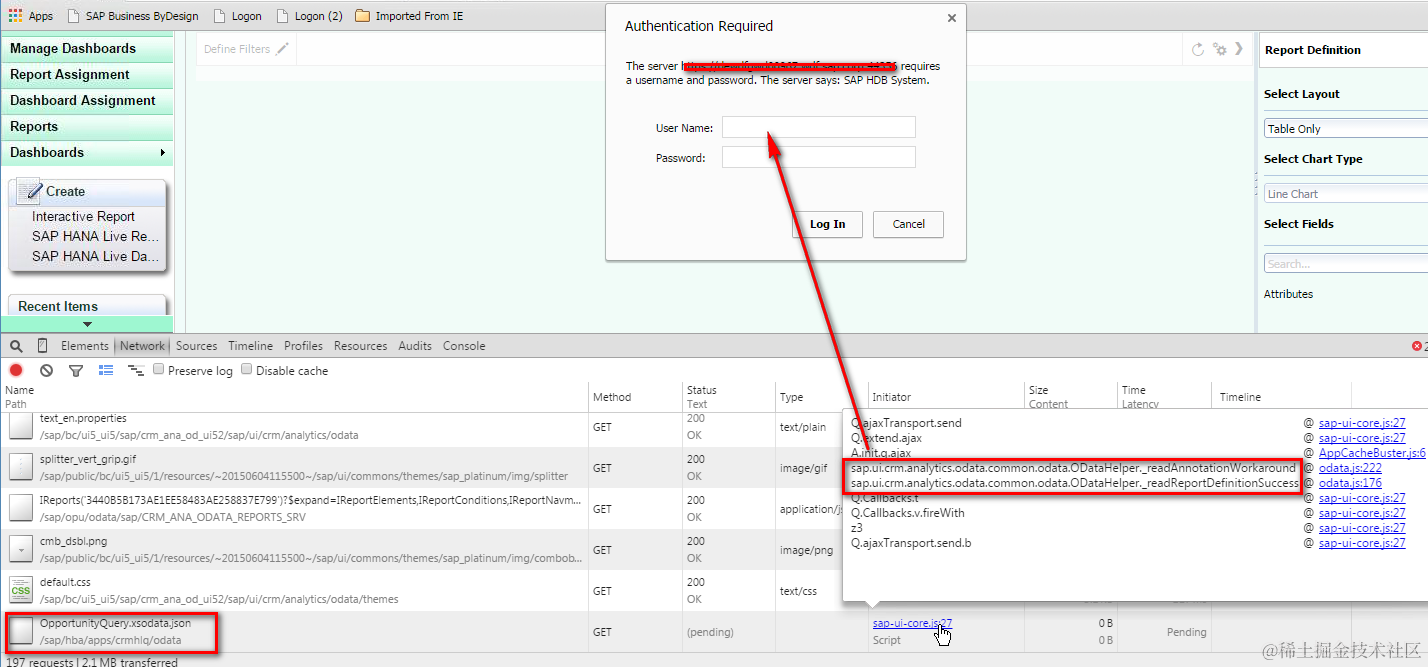Toggle the overview waterfall icon
The image size is (1428, 667).
point(136,371)
